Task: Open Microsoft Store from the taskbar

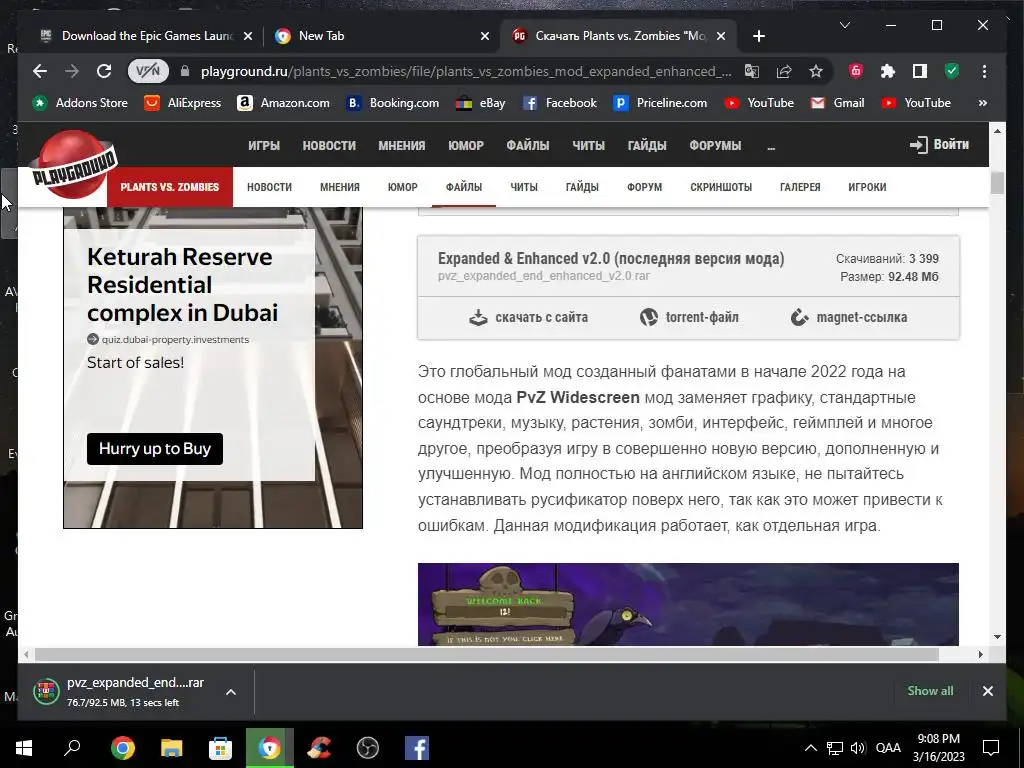Action: click(221, 748)
